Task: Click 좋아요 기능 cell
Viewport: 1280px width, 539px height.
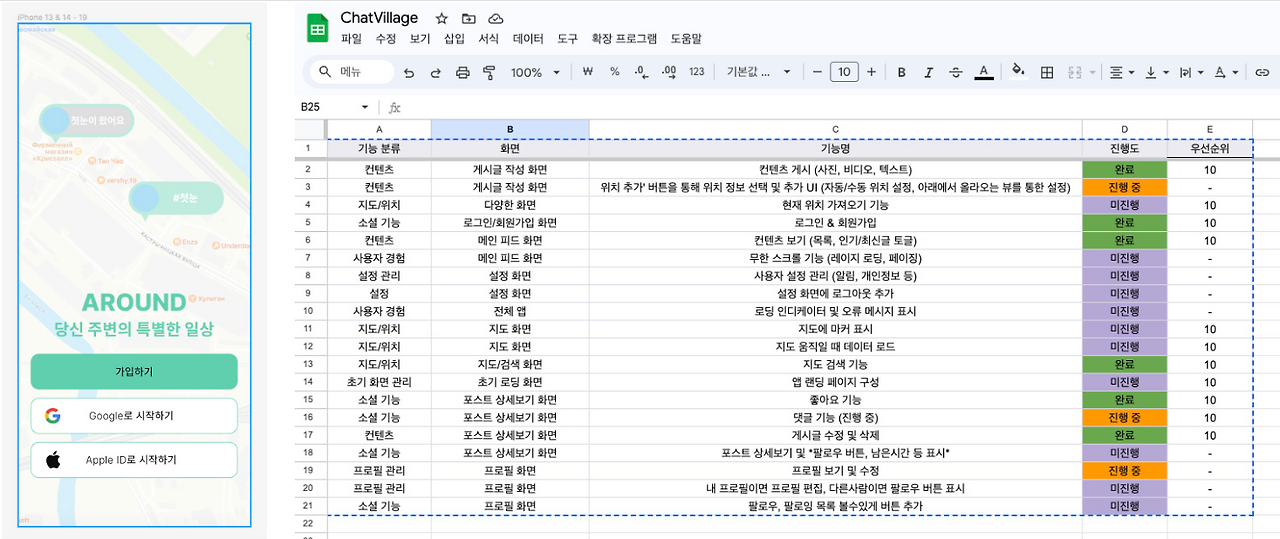Action: pos(835,400)
